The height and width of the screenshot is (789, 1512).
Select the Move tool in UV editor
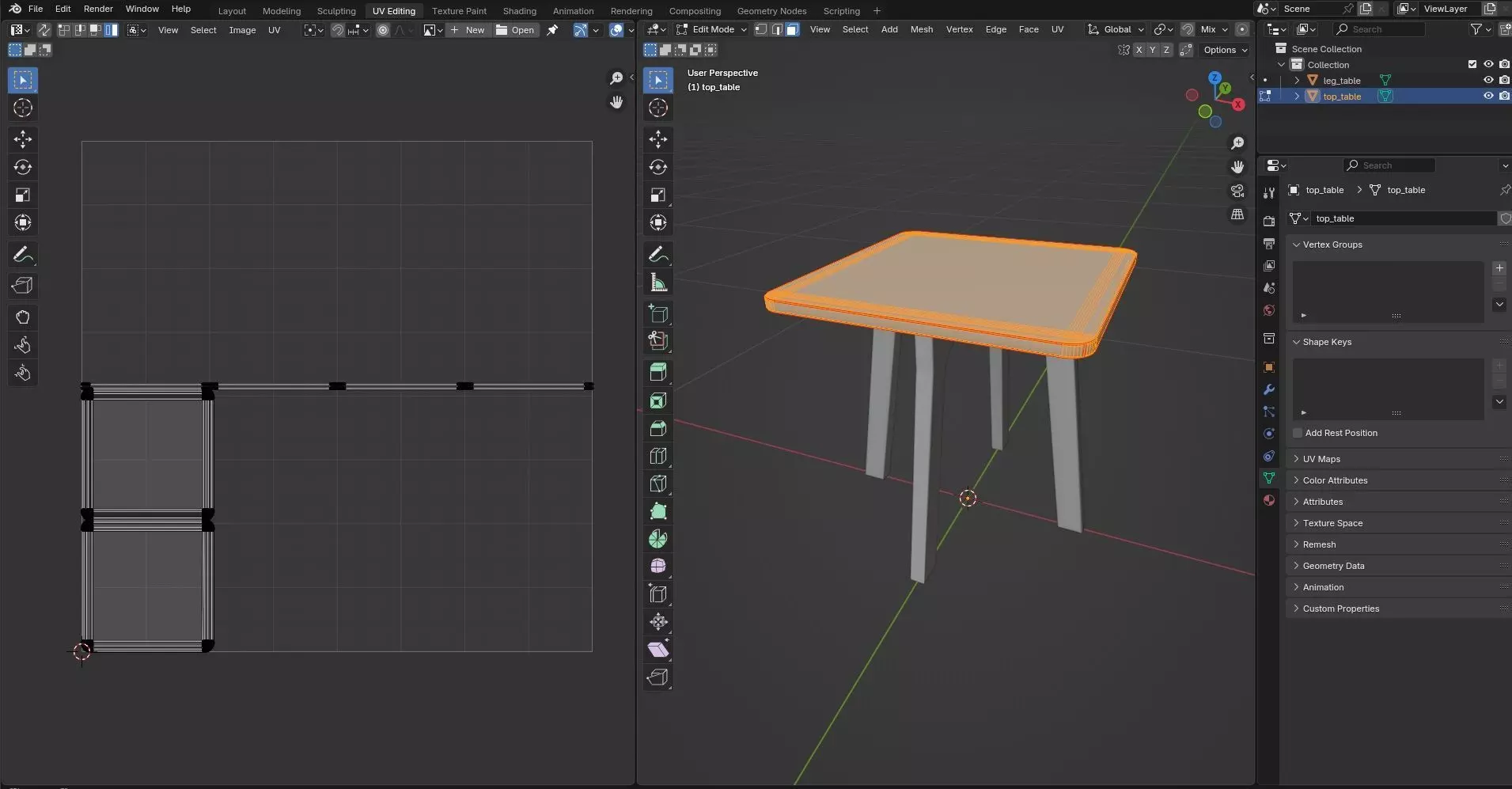coord(23,139)
